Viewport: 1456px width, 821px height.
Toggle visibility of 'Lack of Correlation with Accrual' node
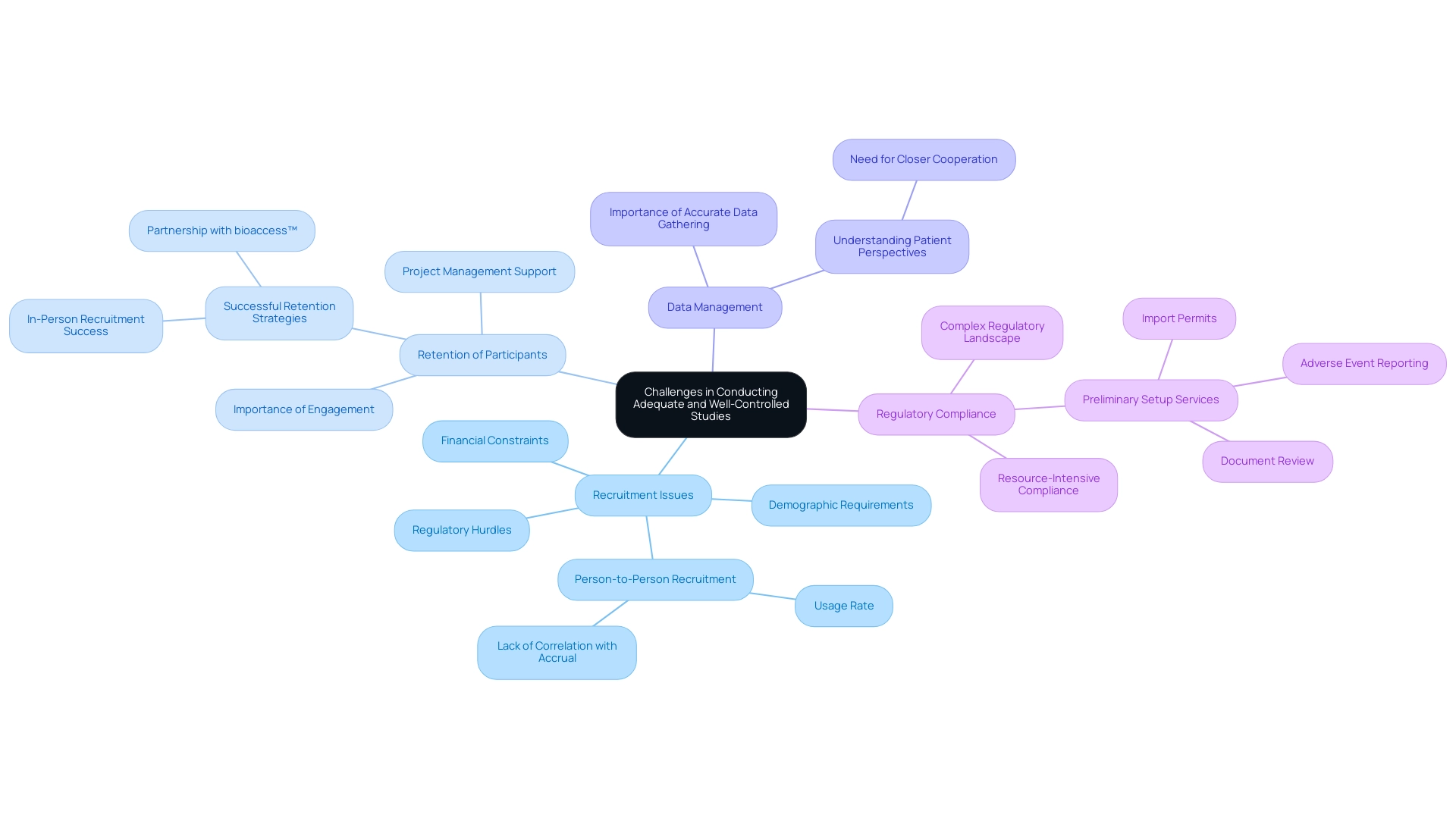coord(556,651)
